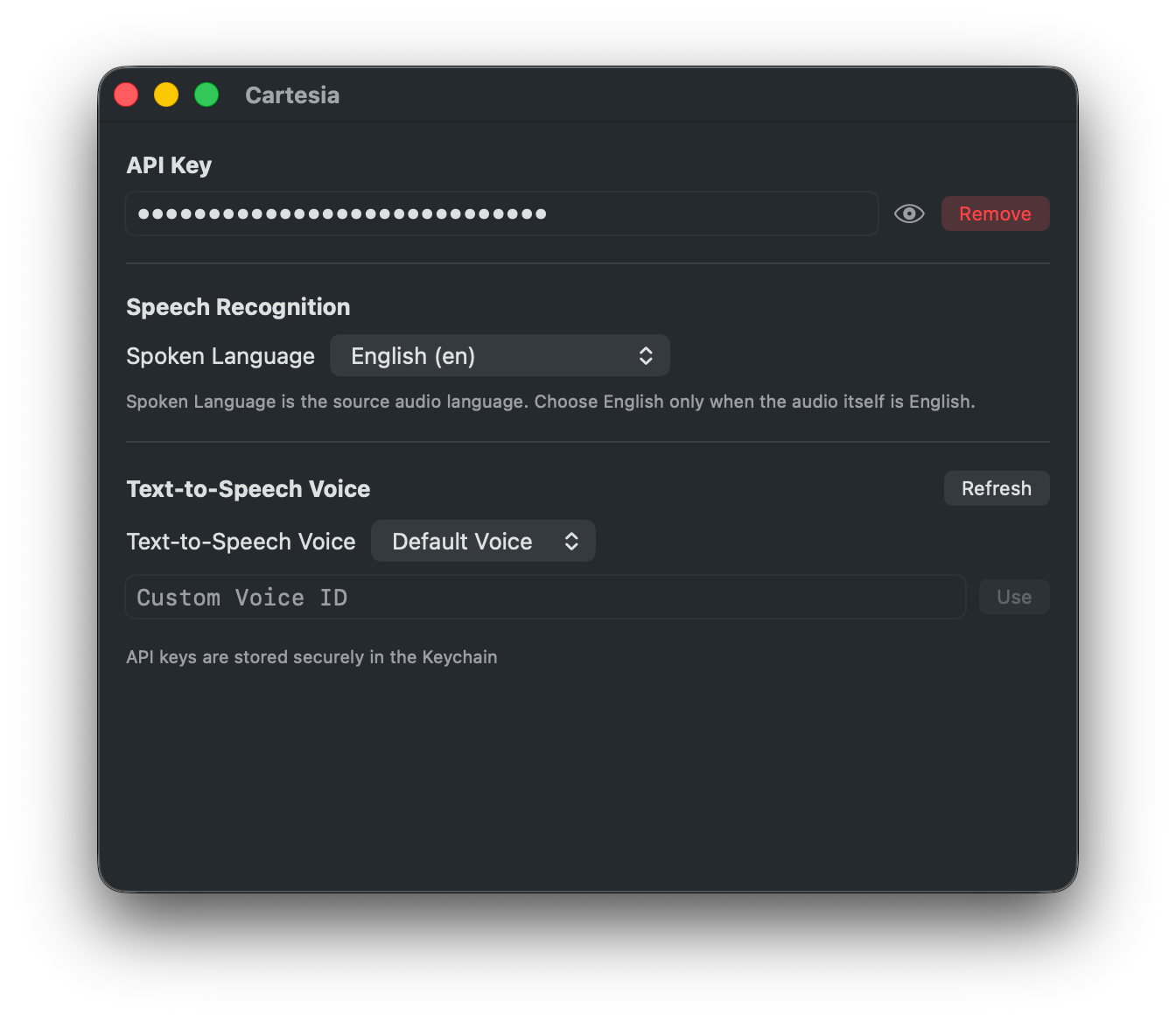Open the Spoken Language dropdown
This screenshot has width=1176, height=1022.
coord(500,355)
